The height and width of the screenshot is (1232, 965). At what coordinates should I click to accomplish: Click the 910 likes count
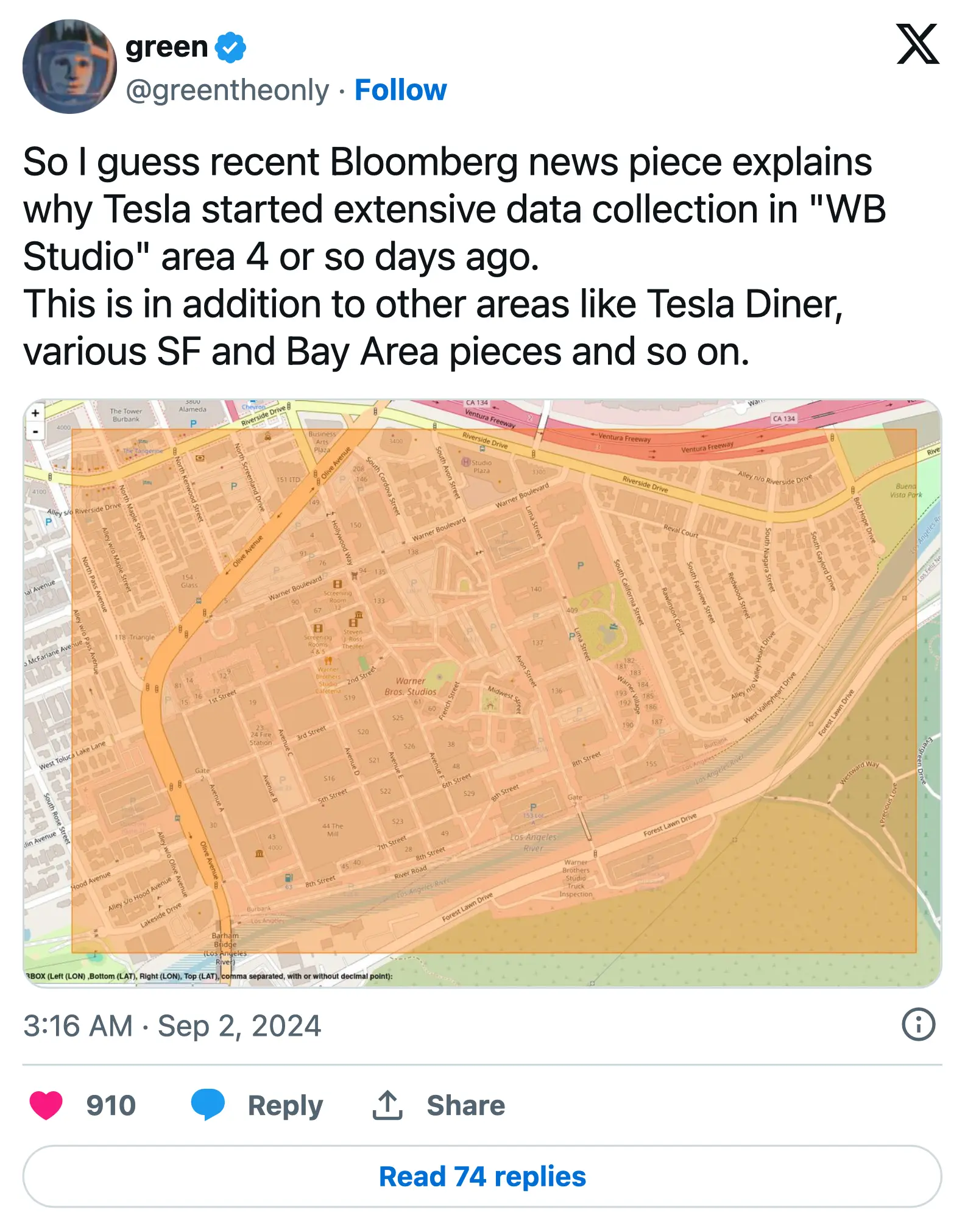point(111,1105)
